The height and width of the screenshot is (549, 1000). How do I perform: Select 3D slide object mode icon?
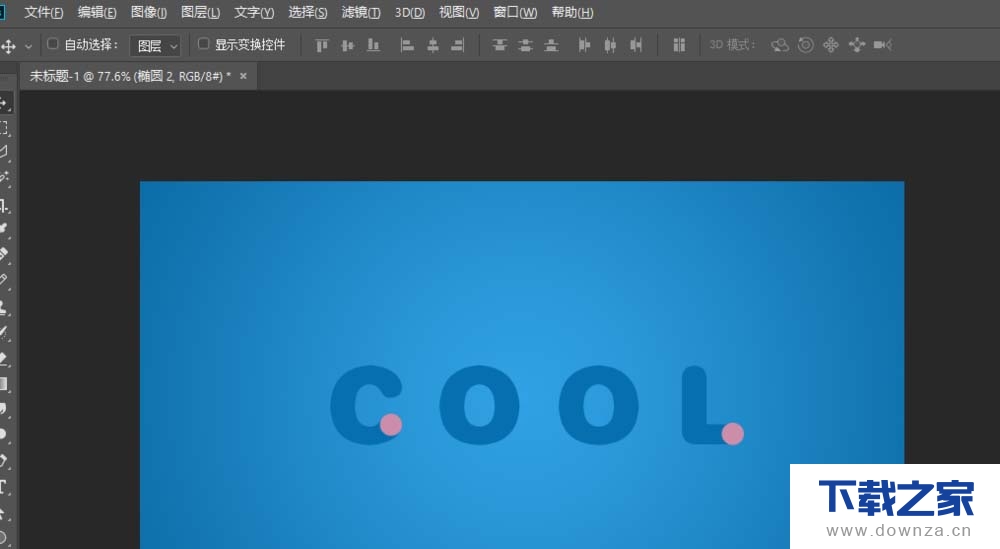[x=857, y=45]
